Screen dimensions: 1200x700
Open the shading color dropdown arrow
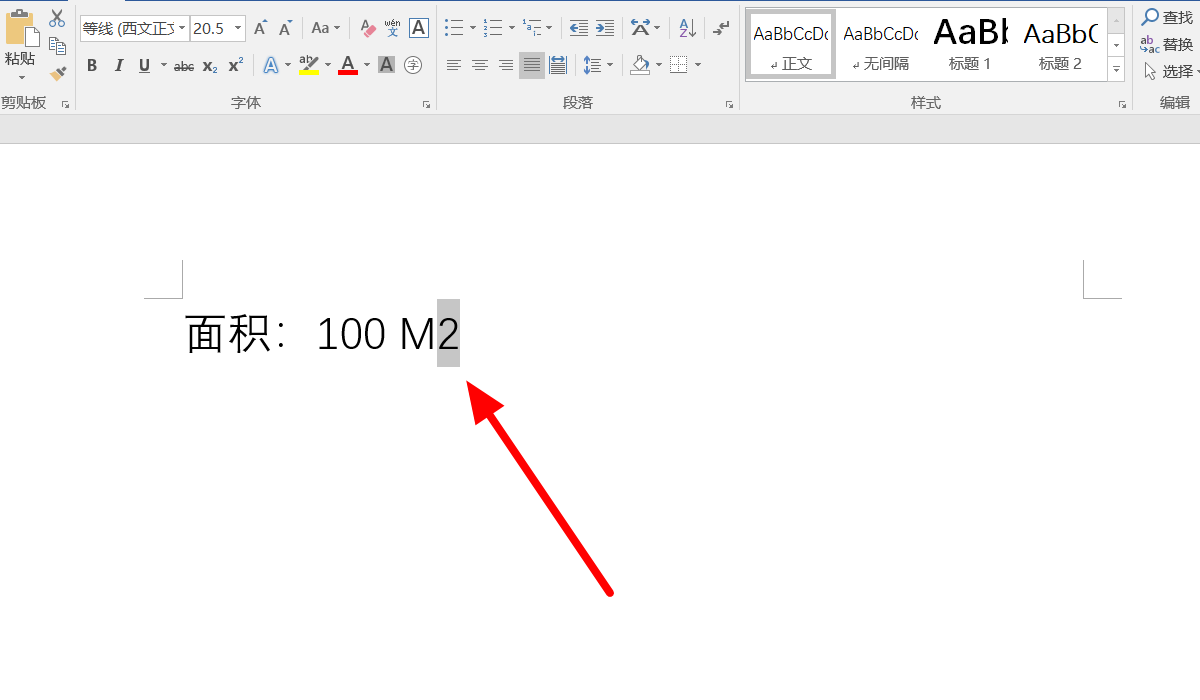[658, 66]
